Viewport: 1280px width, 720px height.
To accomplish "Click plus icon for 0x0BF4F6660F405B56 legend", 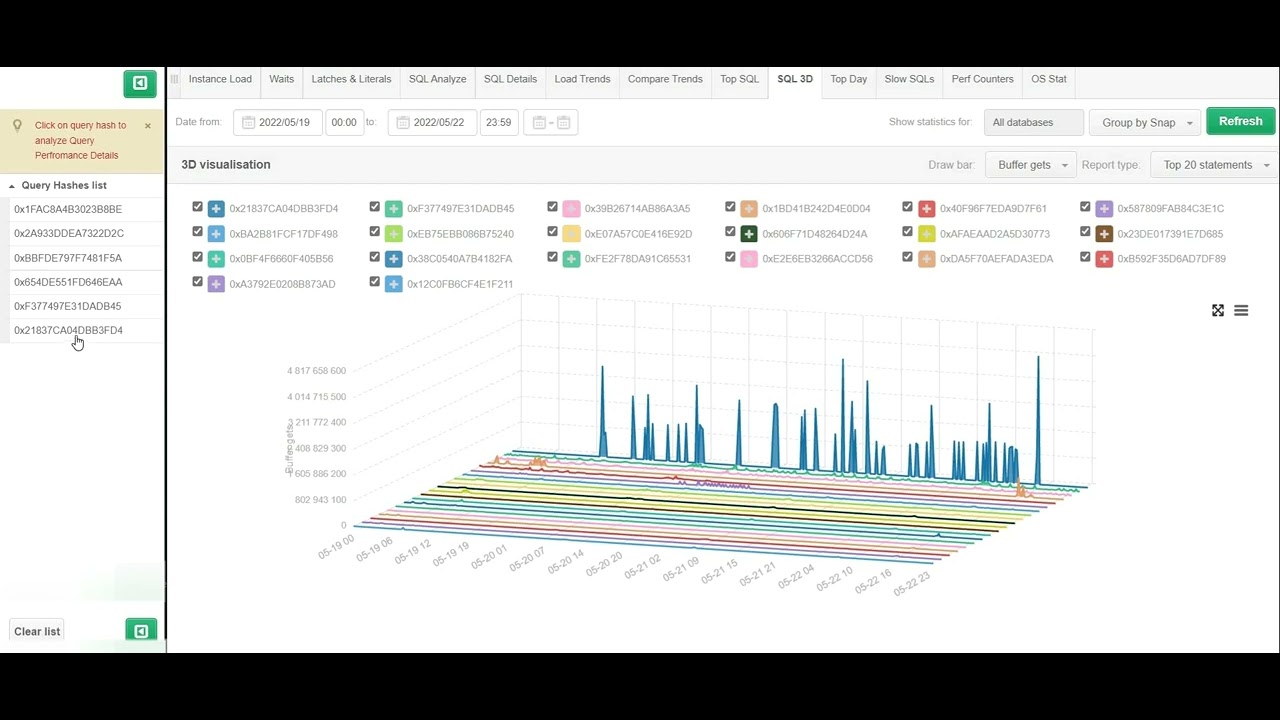I will (216, 259).
